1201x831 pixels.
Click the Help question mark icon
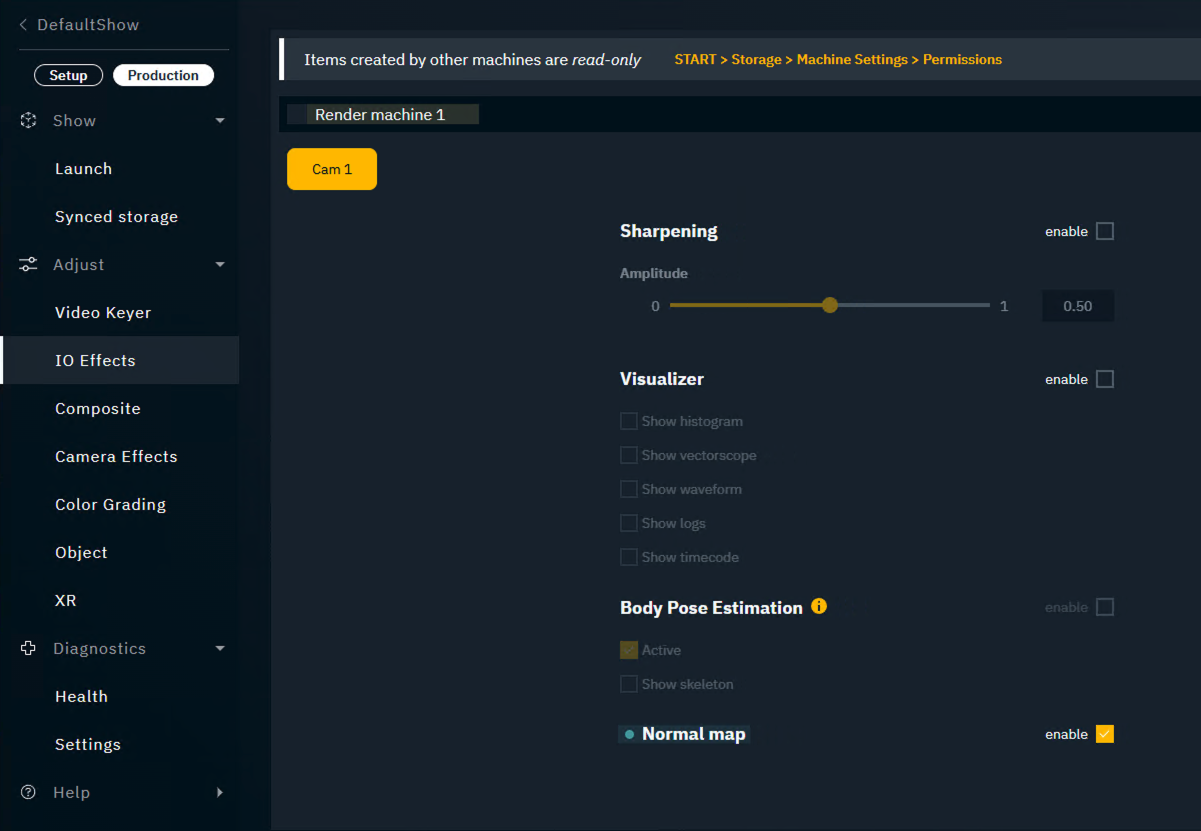coord(29,793)
